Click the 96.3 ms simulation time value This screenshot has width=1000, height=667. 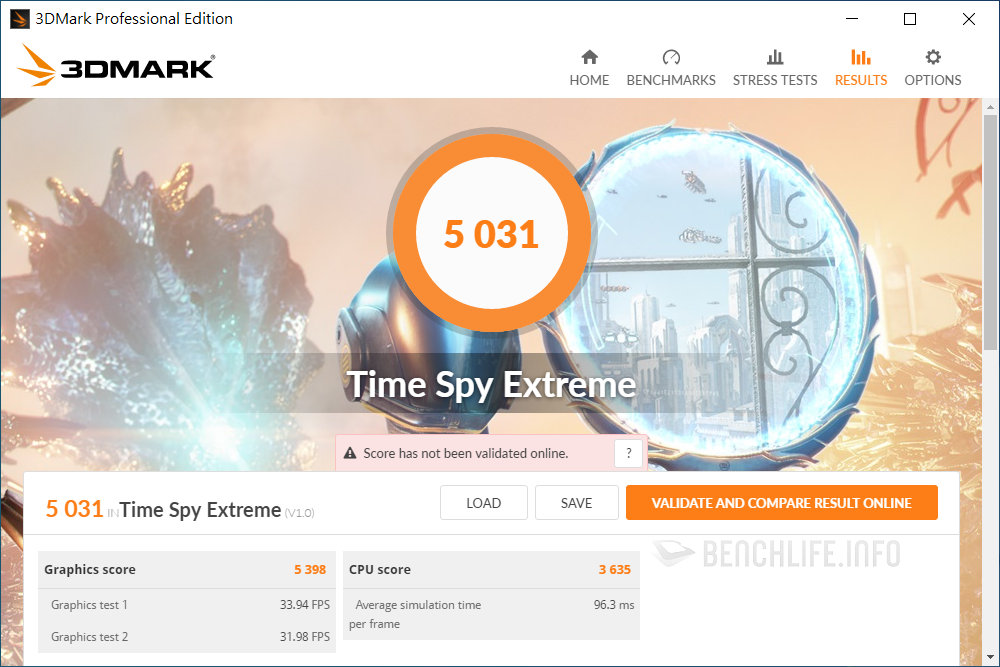tap(614, 605)
